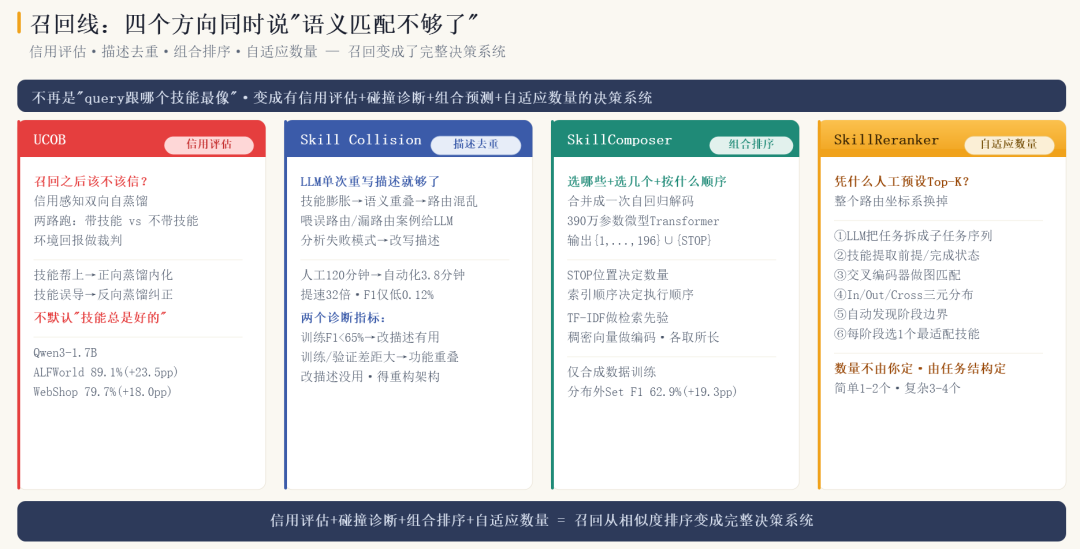Click the line 技能帮上→正向蒸馏内化
The image size is (1080, 549).
[103, 275]
